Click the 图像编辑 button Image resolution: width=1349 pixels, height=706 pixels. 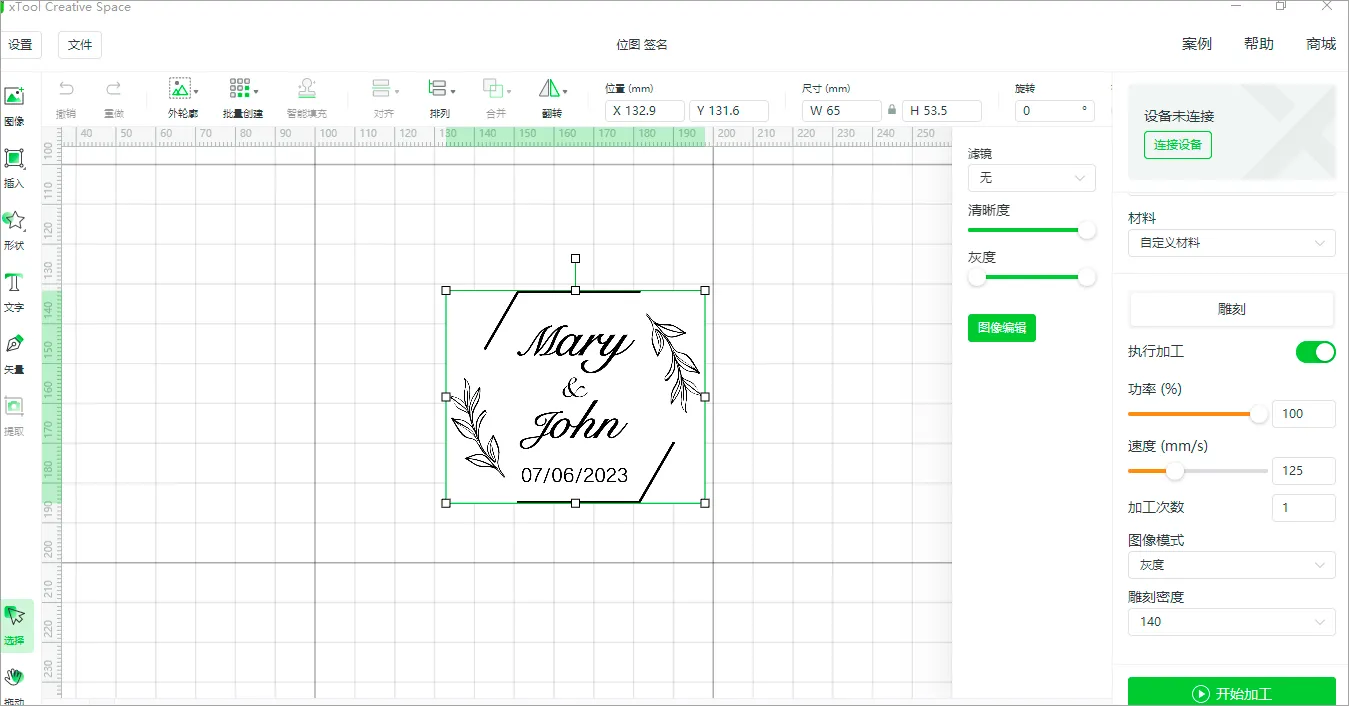(1002, 328)
